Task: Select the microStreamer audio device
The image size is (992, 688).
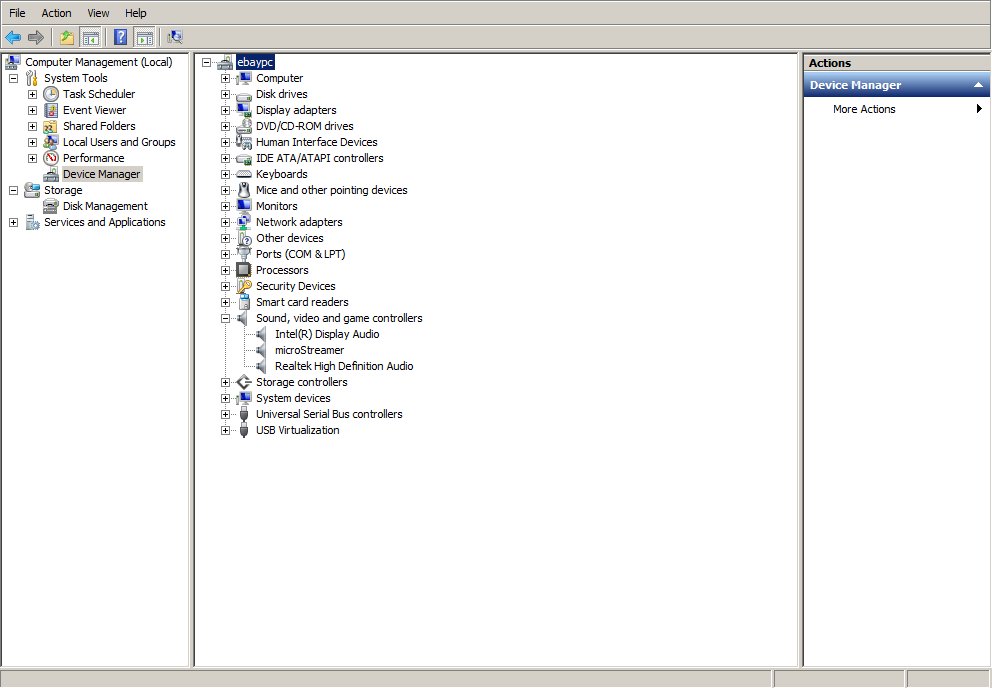Action: (308, 350)
